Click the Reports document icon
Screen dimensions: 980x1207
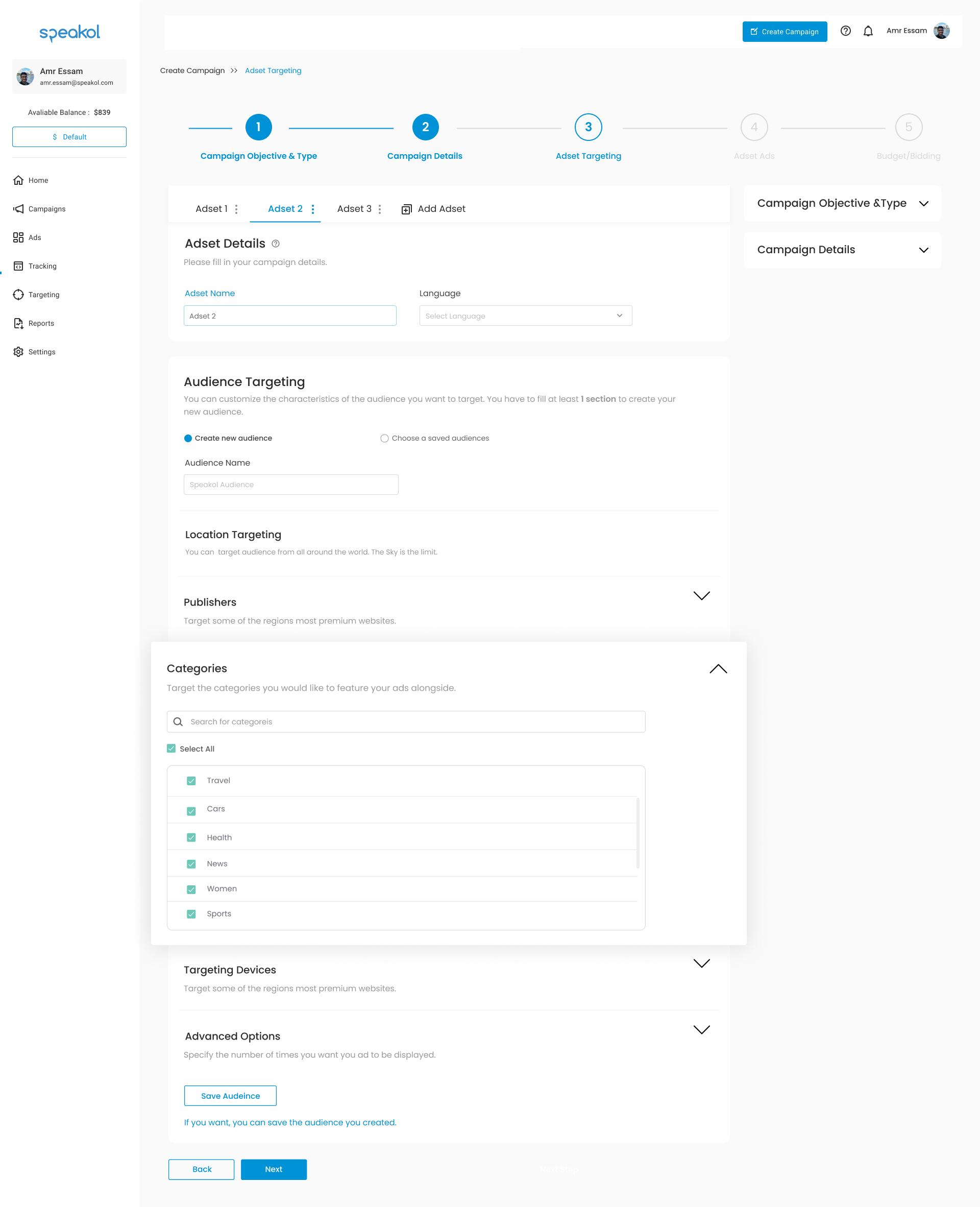click(x=18, y=324)
